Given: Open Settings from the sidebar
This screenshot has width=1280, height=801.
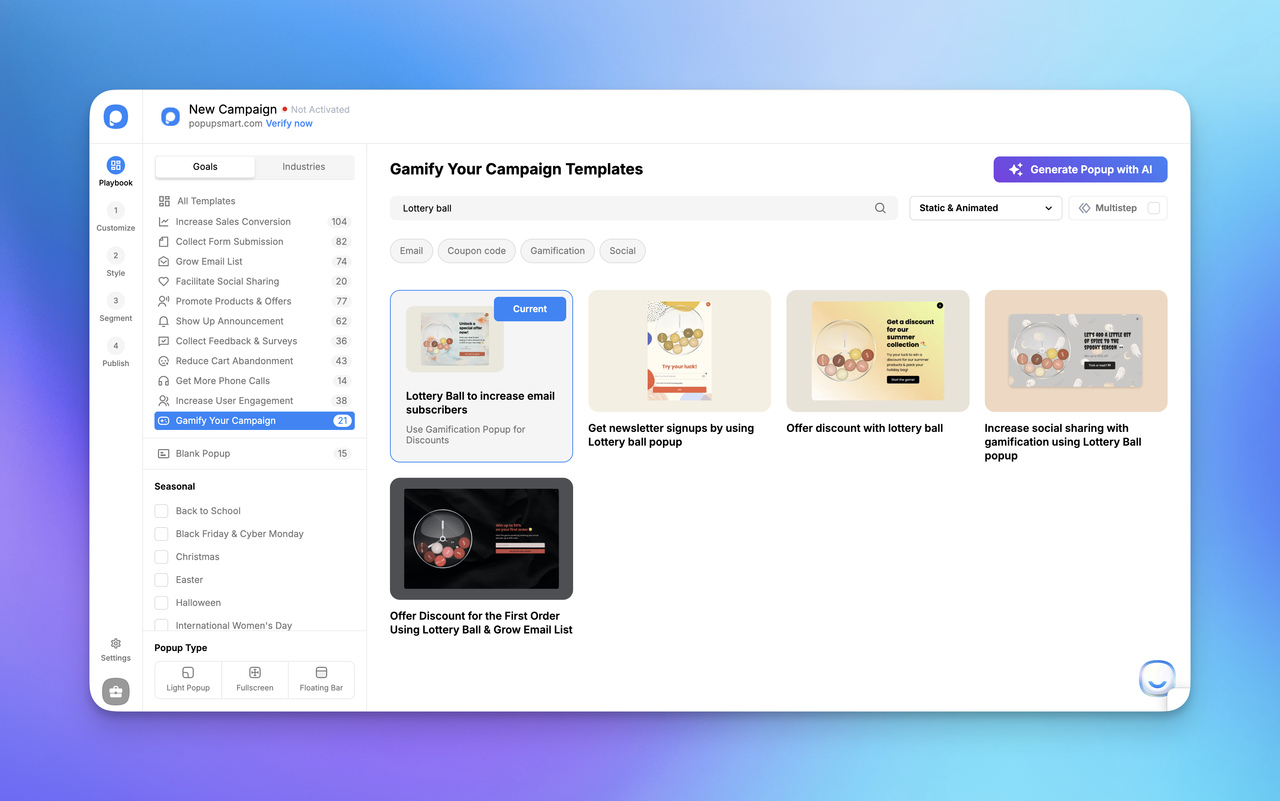Looking at the screenshot, I should [115, 648].
